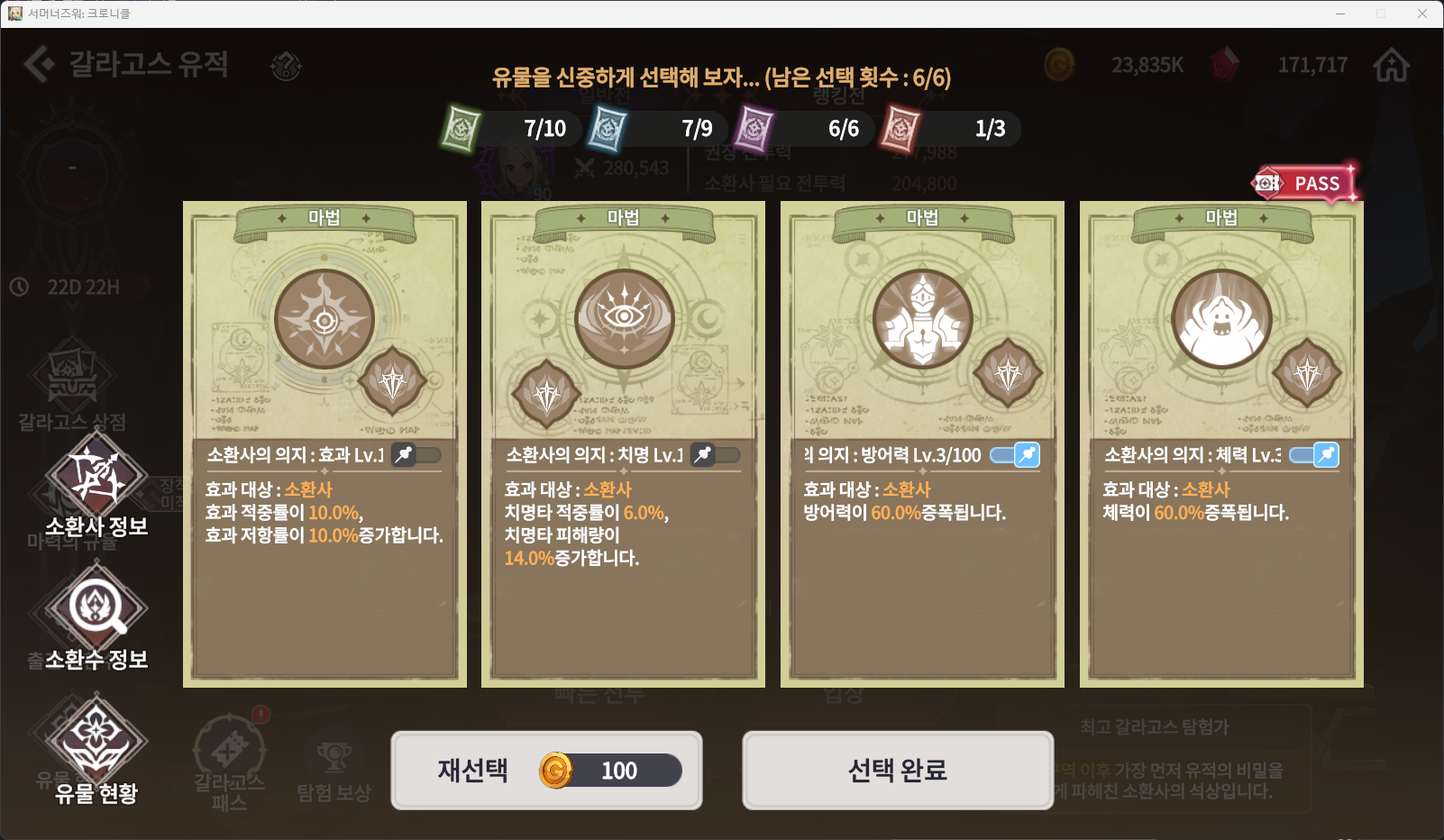The image size is (1444, 840).
Task: Disable pin on 방어력 relic card
Action: coord(1015,455)
